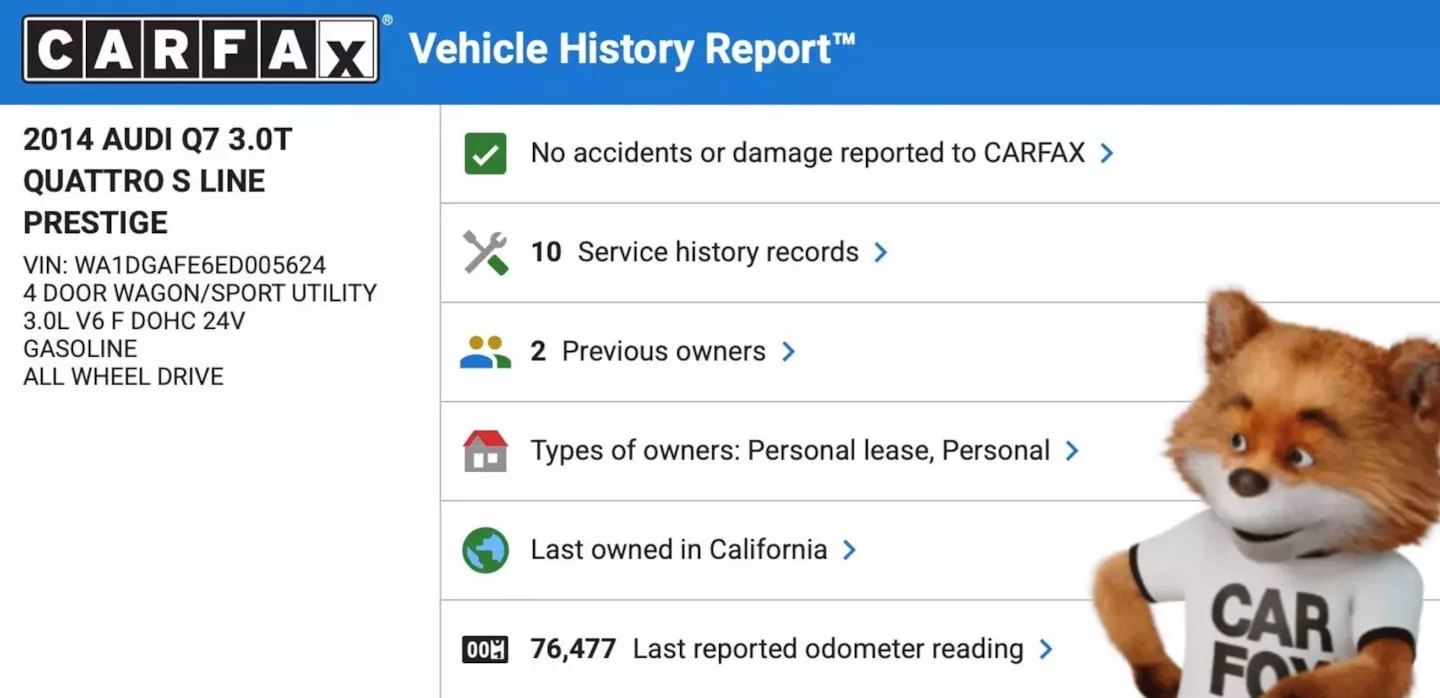Open the "Previous owners" link
Image resolution: width=1440 pixels, height=698 pixels.
663,352
